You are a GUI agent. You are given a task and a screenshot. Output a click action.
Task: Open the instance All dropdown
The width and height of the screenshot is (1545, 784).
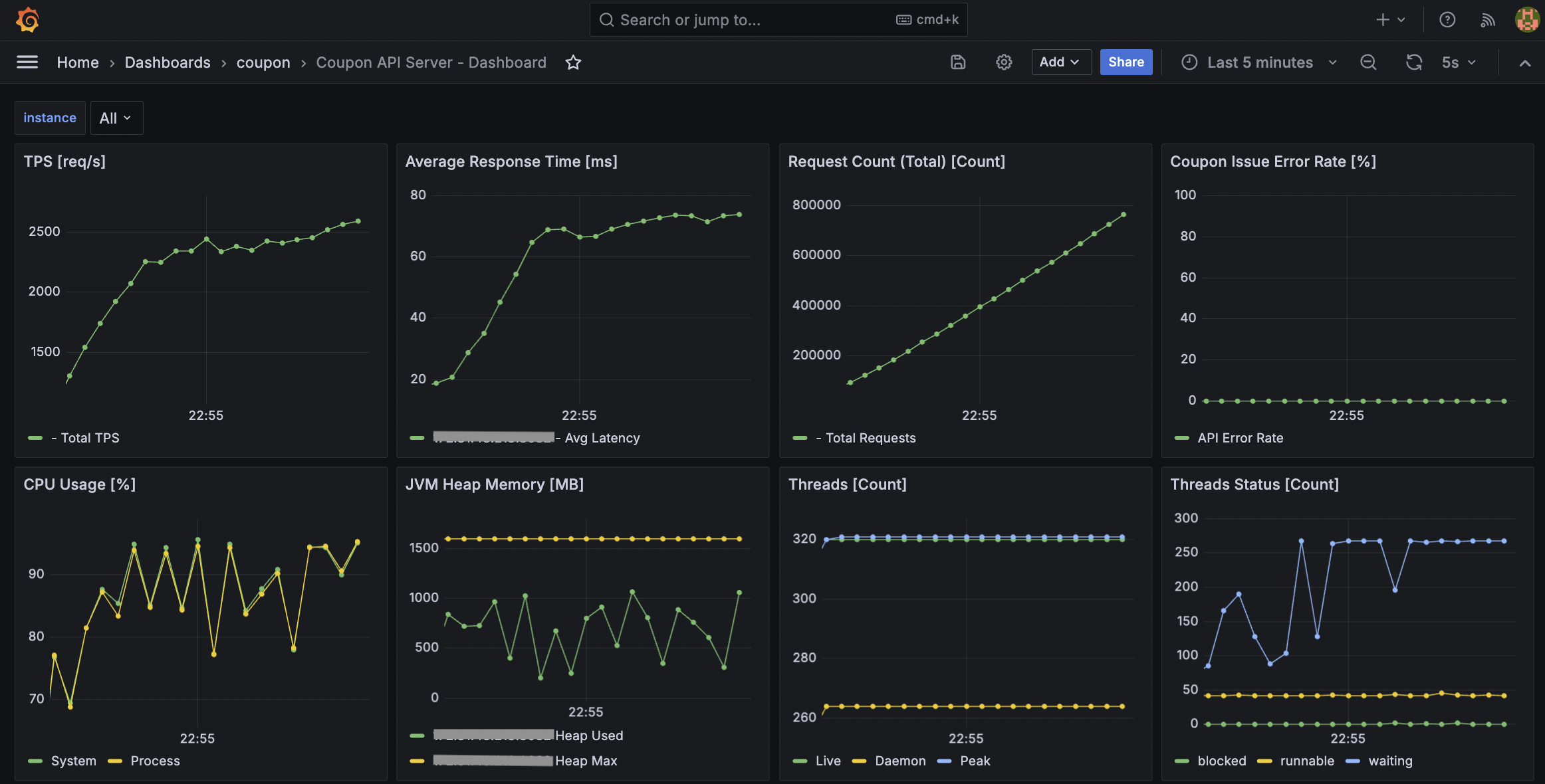click(116, 118)
